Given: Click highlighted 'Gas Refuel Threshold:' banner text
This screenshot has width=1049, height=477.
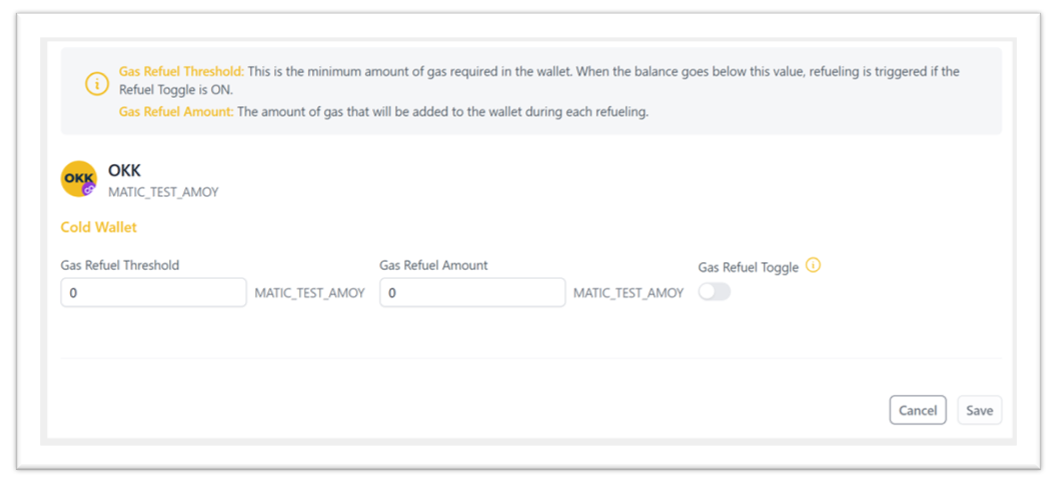Looking at the screenshot, I should pyautogui.click(x=182, y=71).
